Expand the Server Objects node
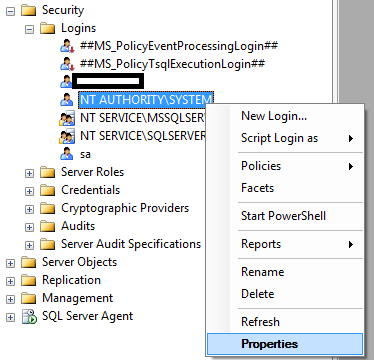This screenshot has height=360, width=374. pyautogui.click(x=11, y=263)
